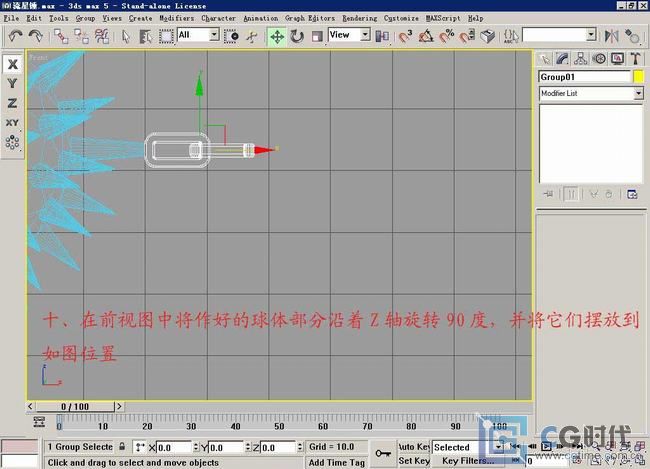
Task: Toggle Spinner Snap in main toolbar
Action: (467, 36)
